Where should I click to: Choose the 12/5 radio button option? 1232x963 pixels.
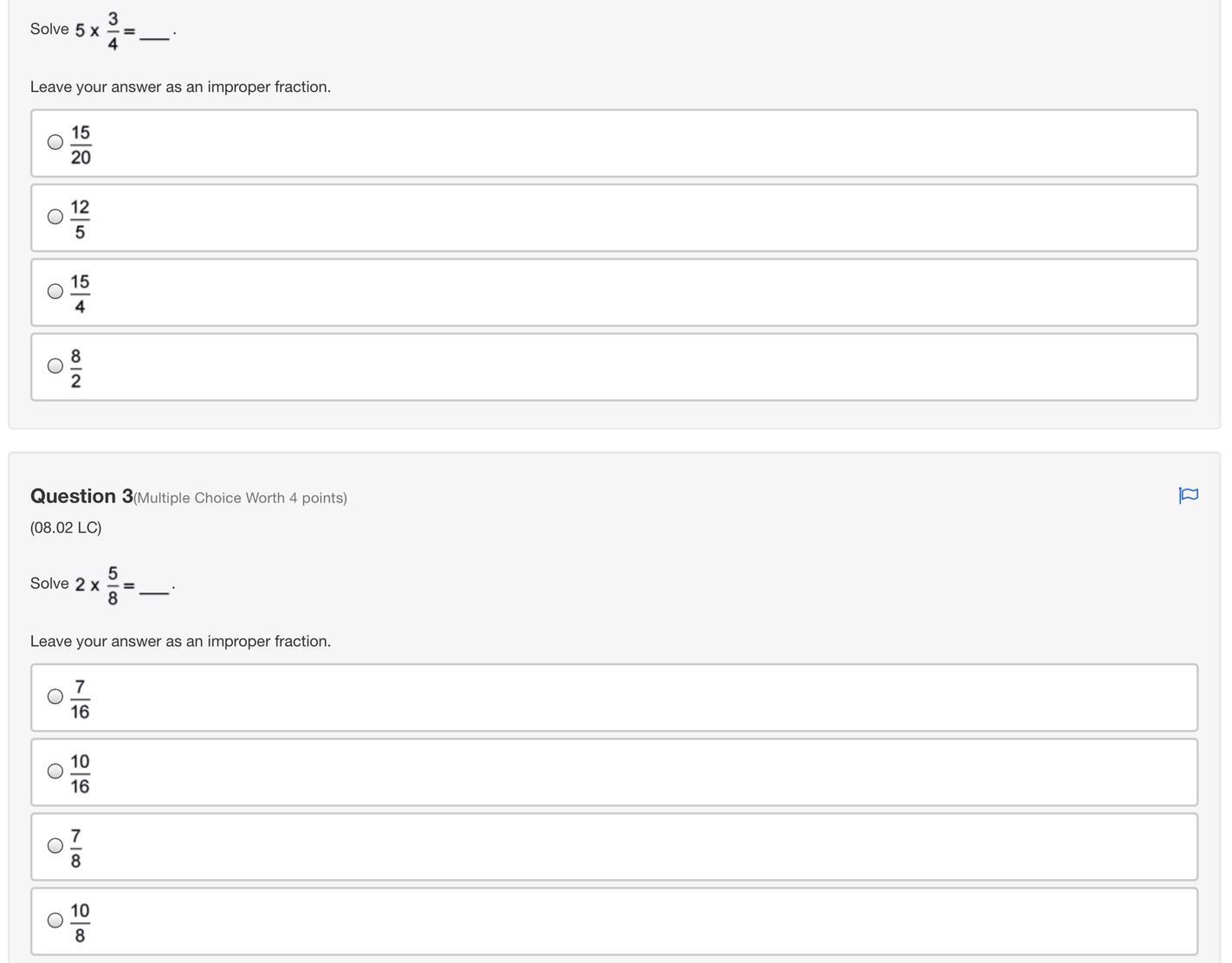[x=55, y=217]
